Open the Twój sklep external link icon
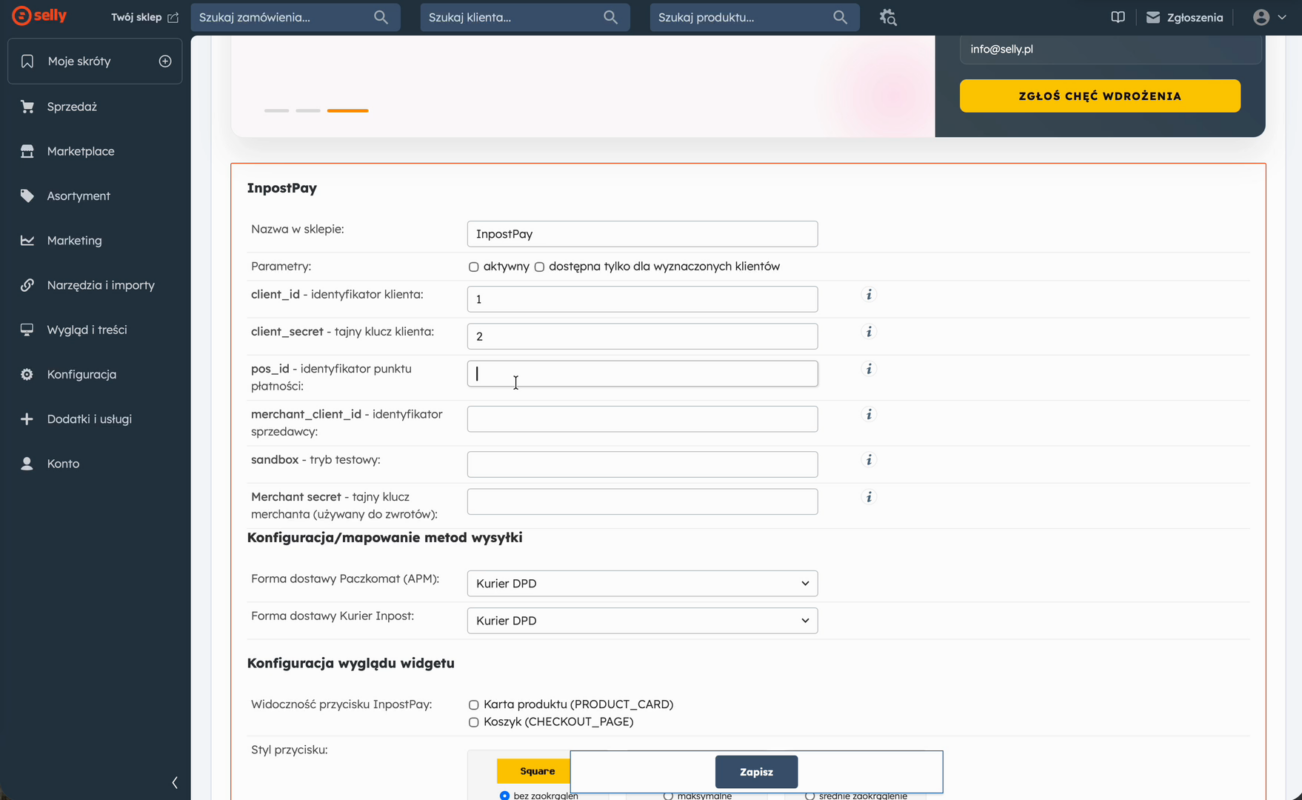Image resolution: width=1302 pixels, height=800 pixels. point(173,18)
